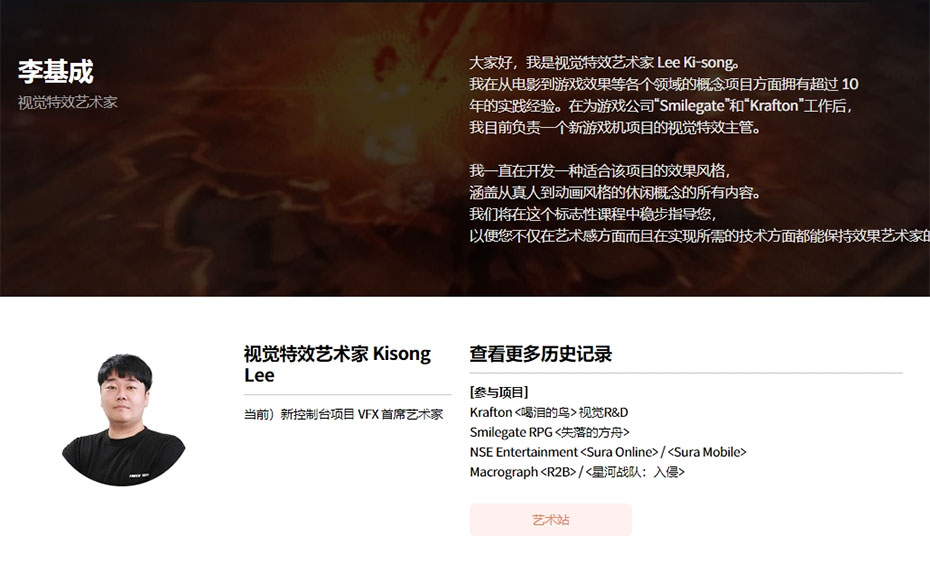Select the Krafton 视觉R&D project entry
The image size is (930, 568).
point(549,413)
